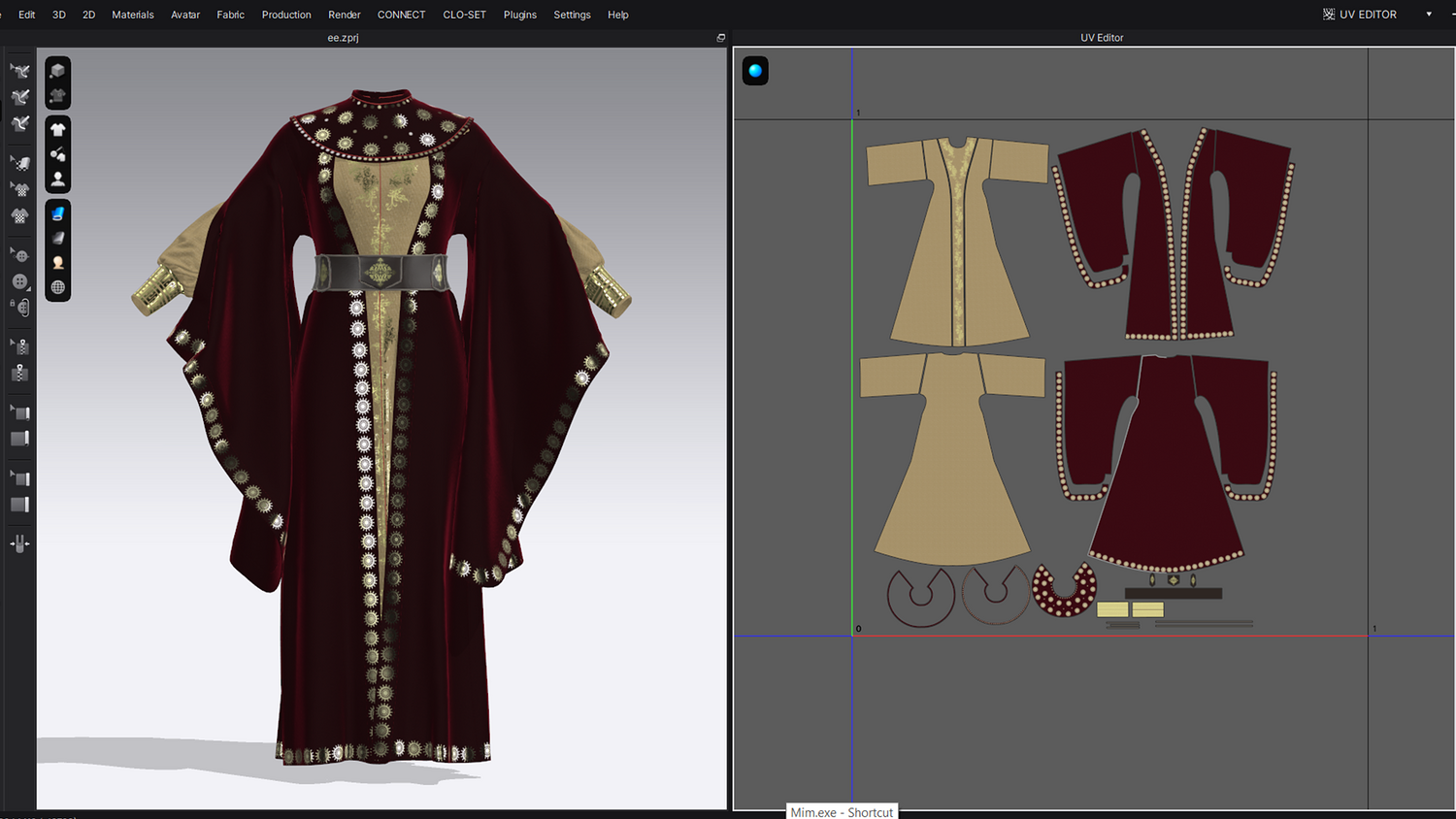This screenshot has width=1456, height=819.
Task: Open the Avatar menu
Action: [x=185, y=15]
